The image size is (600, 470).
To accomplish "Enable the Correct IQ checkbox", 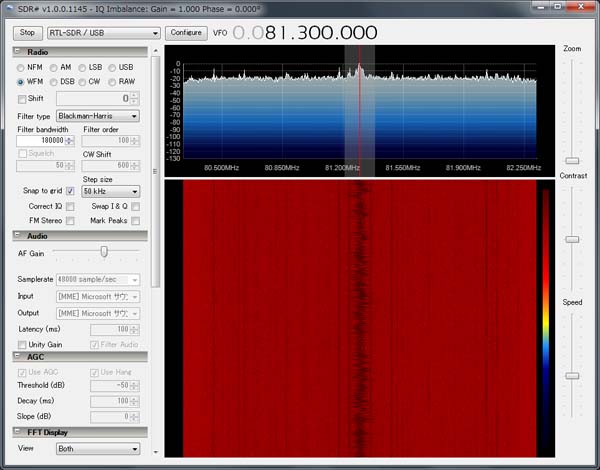I will tap(70, 207).
